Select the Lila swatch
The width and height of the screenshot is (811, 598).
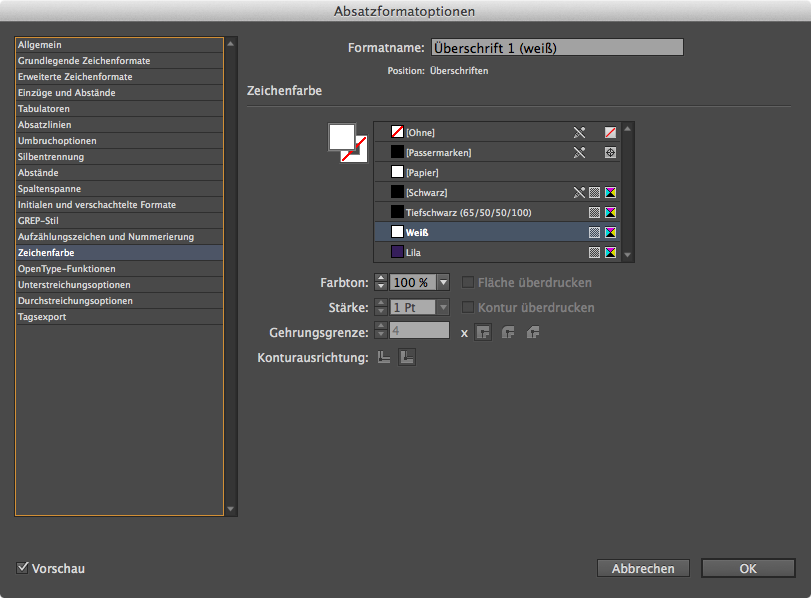point(497,252)
